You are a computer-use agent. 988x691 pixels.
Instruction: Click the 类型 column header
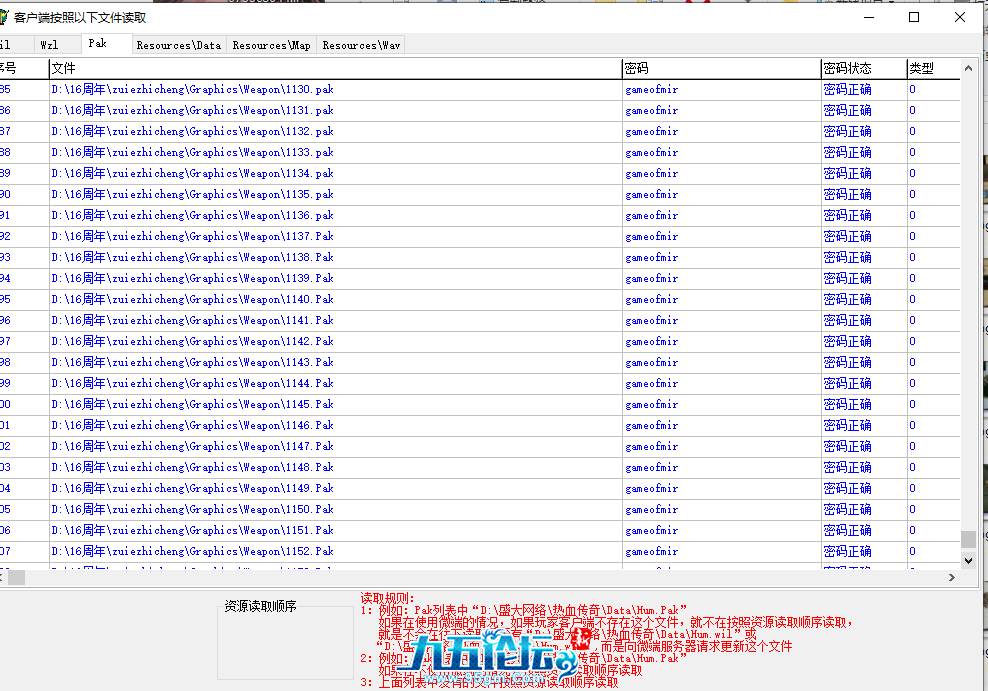click(x=920, y=68)
